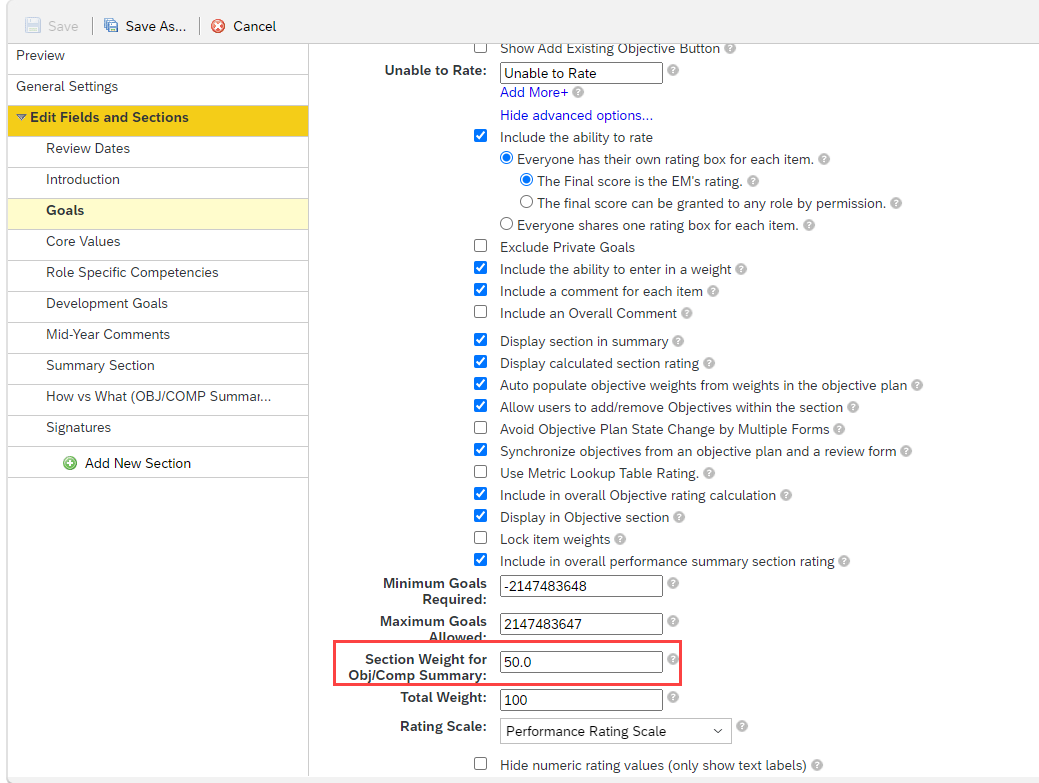Click the Unable to Rate text field
This screenshot has height=783, width=1039.
(x=581, y=73)
